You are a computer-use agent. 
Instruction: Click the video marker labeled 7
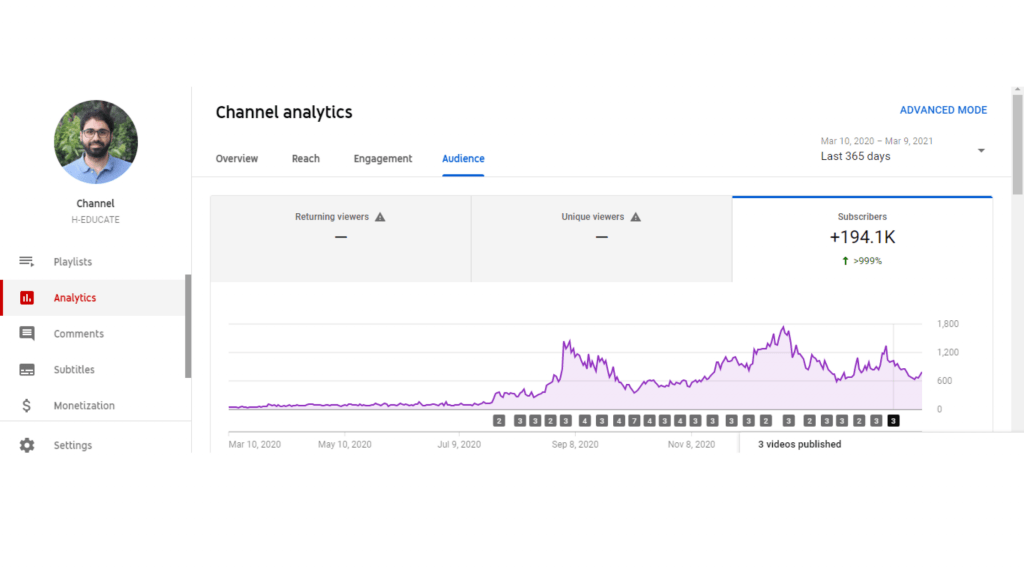click(x=634, y=421)
